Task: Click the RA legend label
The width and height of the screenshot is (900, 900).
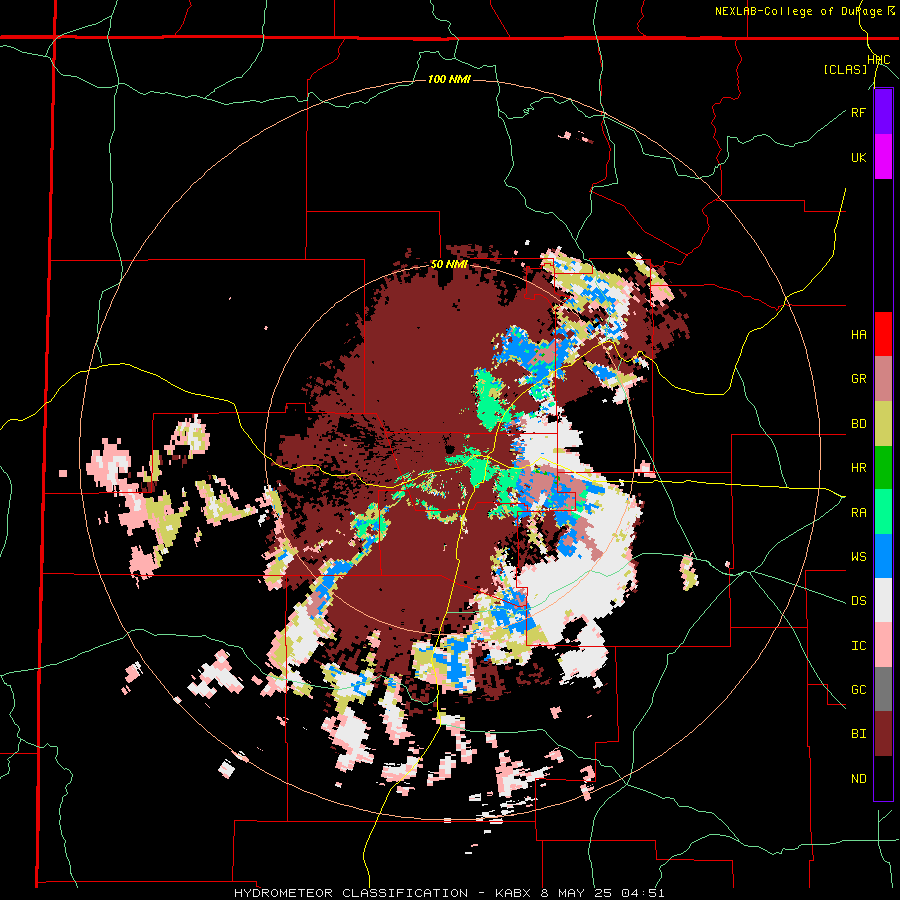Action: tap(858, 513)
